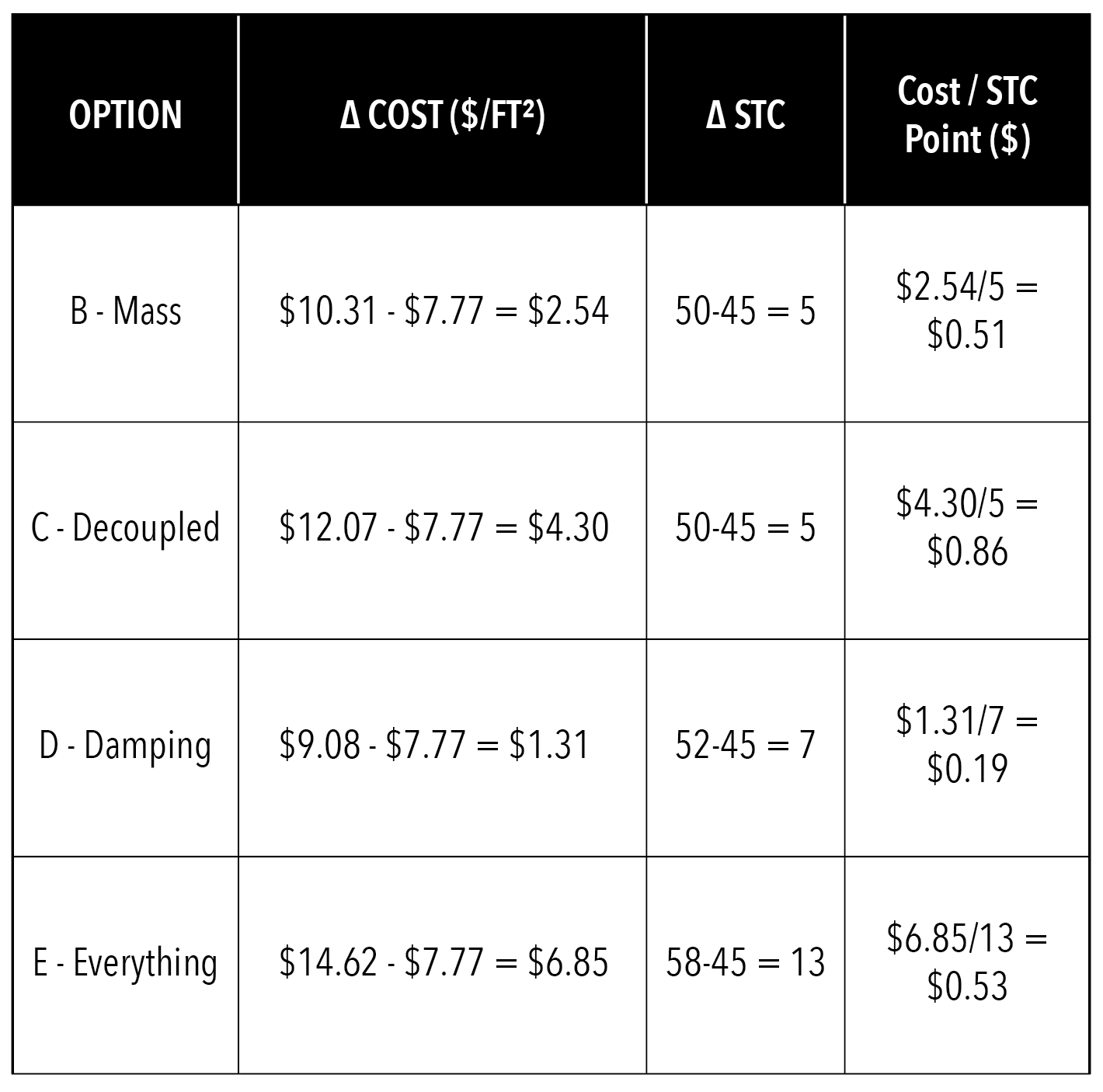The width and height of the screenshot is (1103, 1092).
Task: Click the $12.07 - $7.77 = $4.30 cell
Action: tap(443, 528)
